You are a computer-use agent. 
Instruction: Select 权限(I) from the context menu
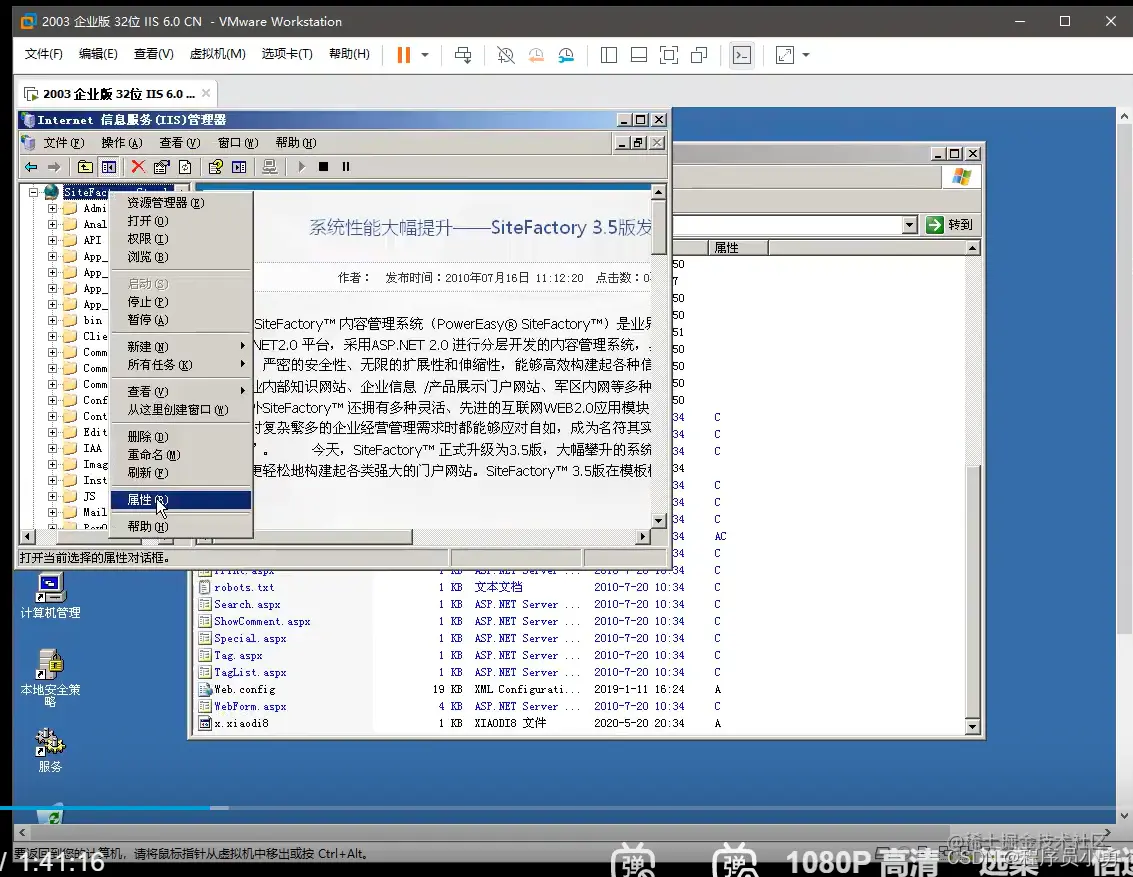coord(181,239)
